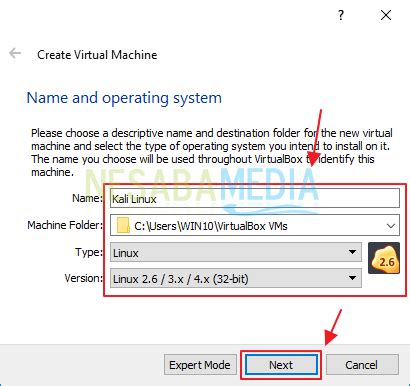
Task: Click the Linux 2.6 OS type icon
Action: click(x=384, y=258)
